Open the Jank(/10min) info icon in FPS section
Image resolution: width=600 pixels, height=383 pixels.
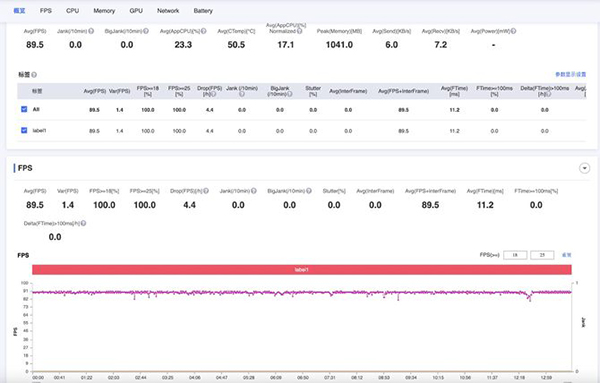point(254,191)
